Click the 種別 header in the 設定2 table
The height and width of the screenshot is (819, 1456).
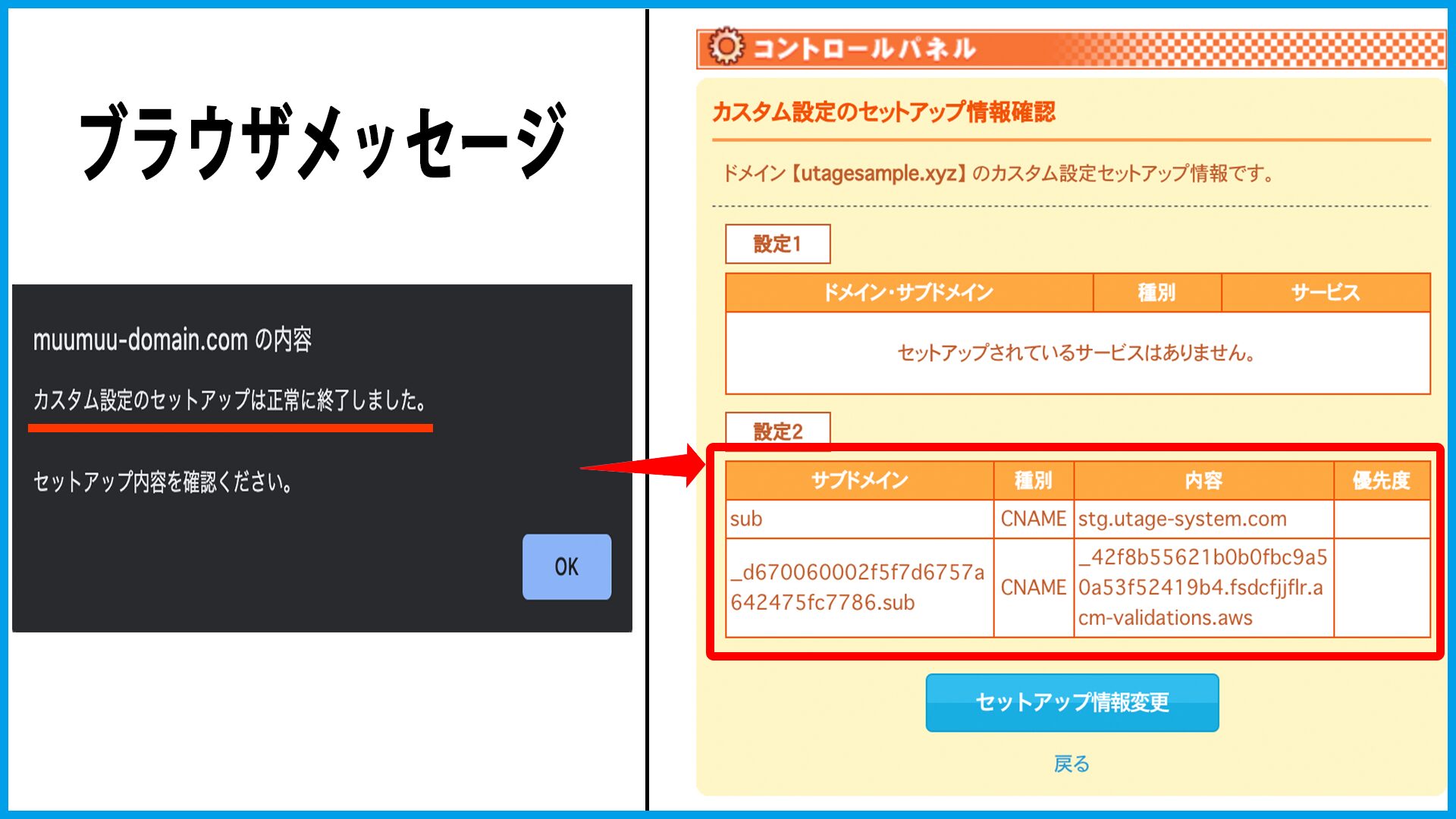click(1034, 480)
